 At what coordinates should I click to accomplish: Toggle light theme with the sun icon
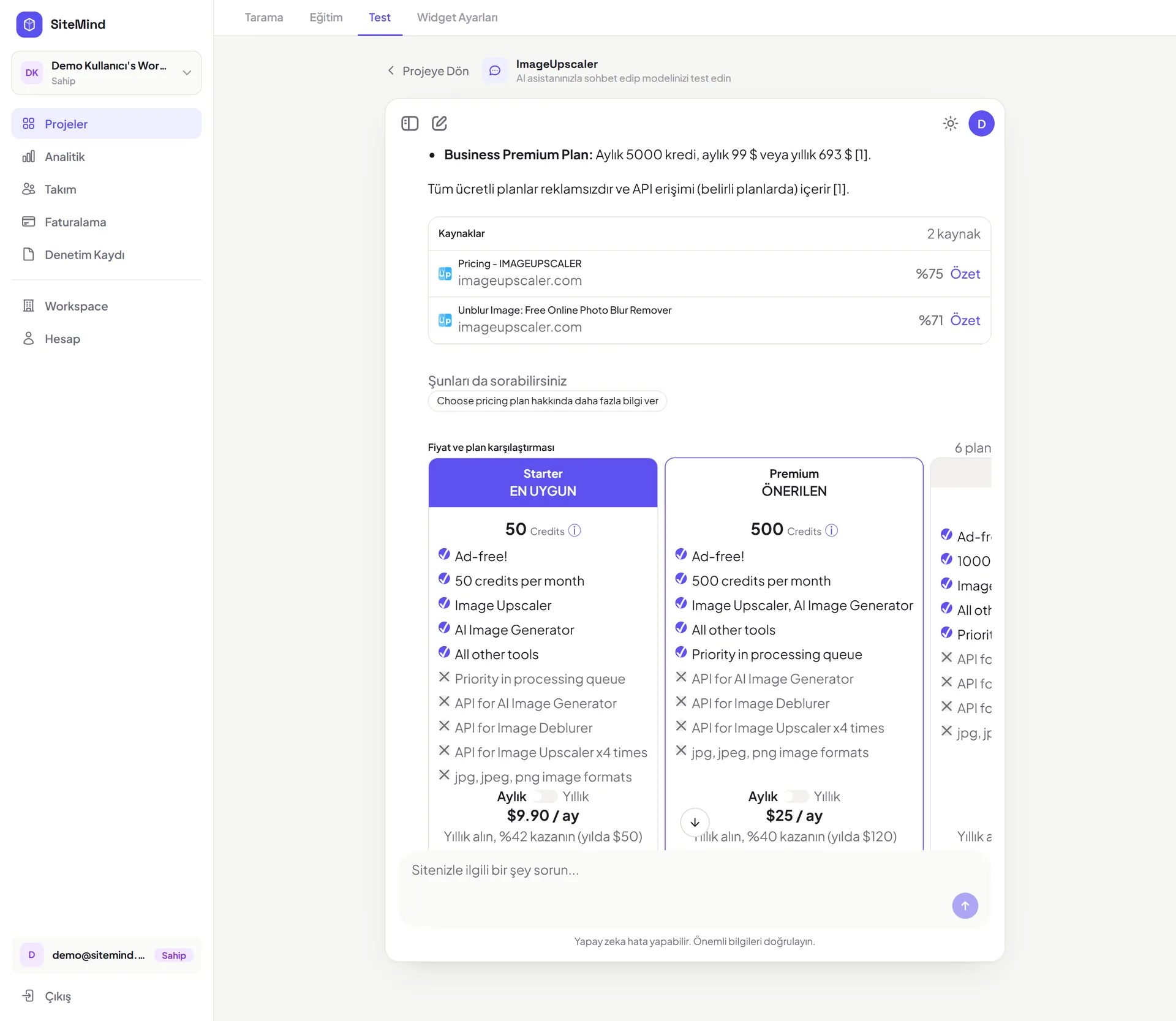(x=951, y=124)
